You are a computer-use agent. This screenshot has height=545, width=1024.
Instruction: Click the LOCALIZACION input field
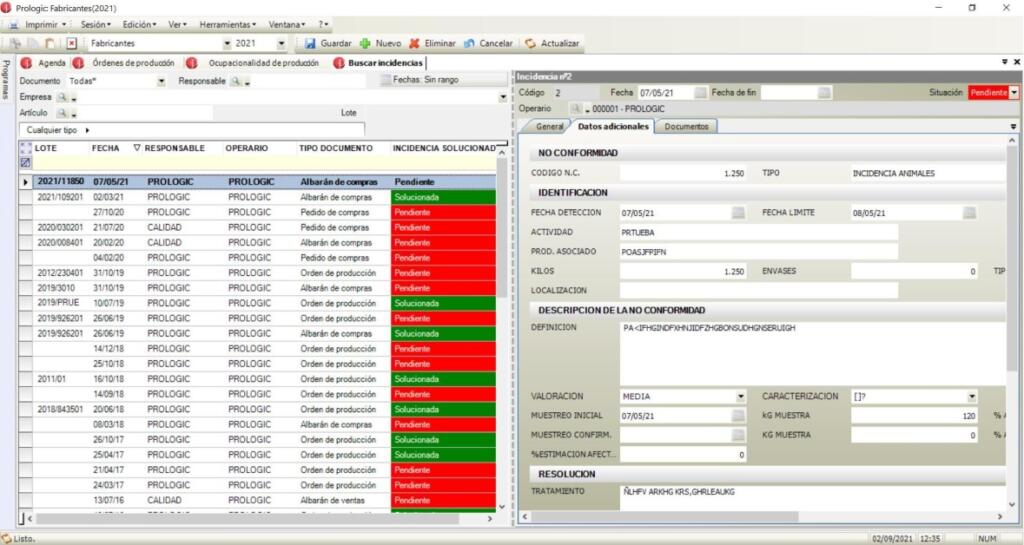click(758, 290)
